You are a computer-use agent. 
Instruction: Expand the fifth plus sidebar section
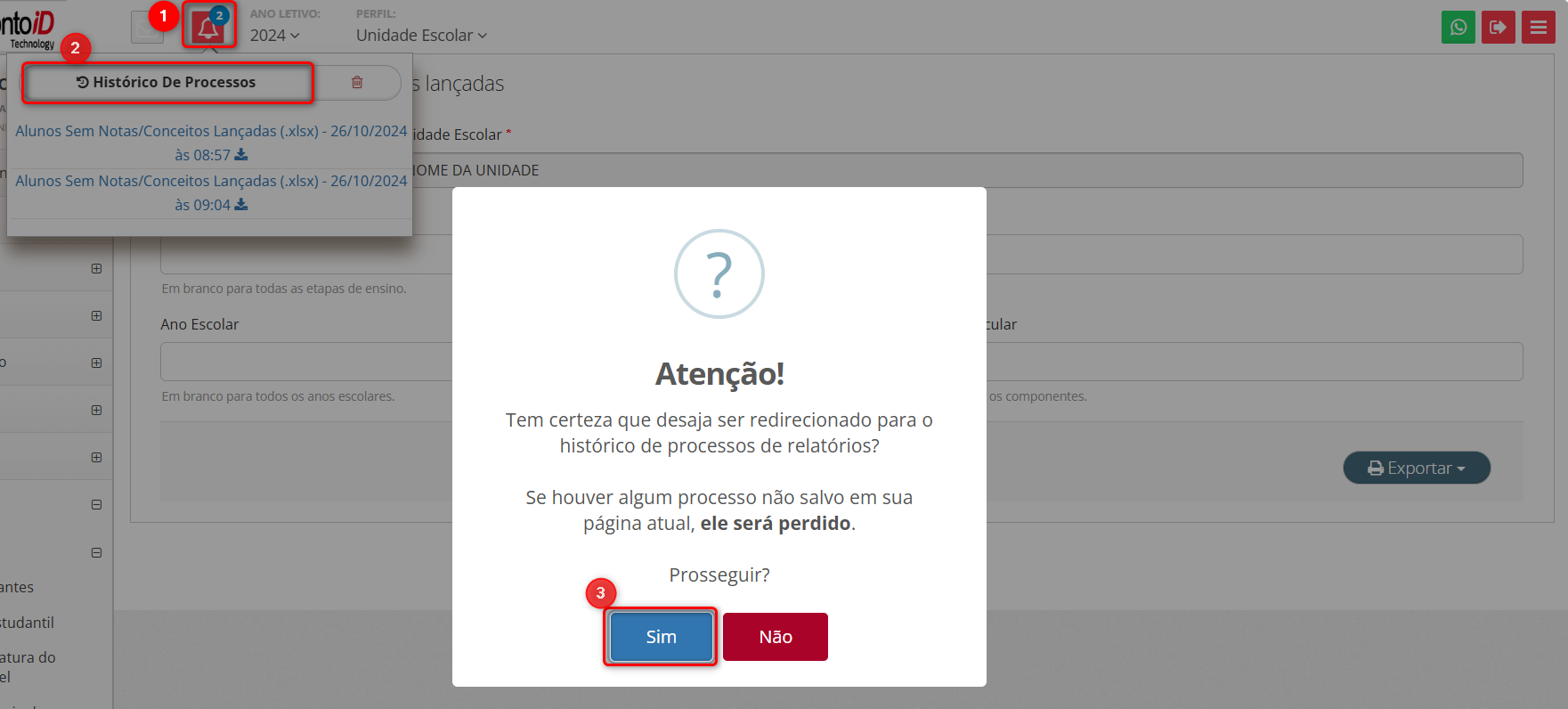pos(96,458)
